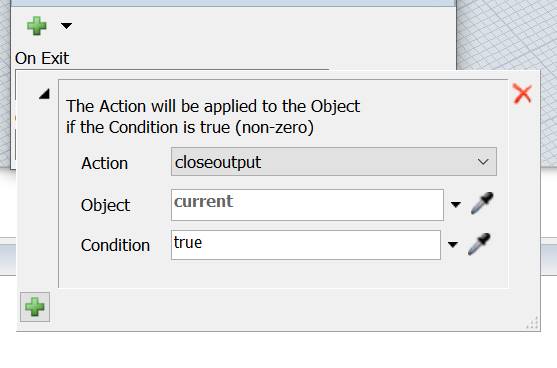Click the action description text
The width and height of the screenshot is (557, 368).
click(213, 117)
